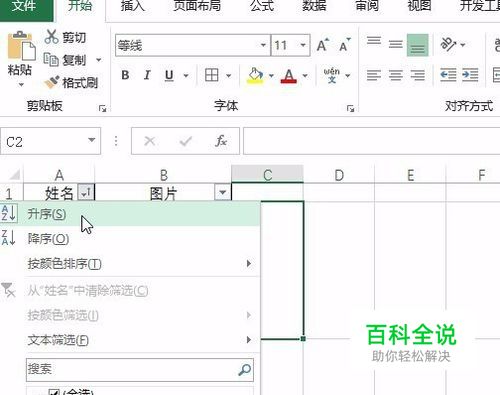Viewport: 500px width, 395px height.
Task: Open text orientation dropdown arrow
Action: coord(463,45)
